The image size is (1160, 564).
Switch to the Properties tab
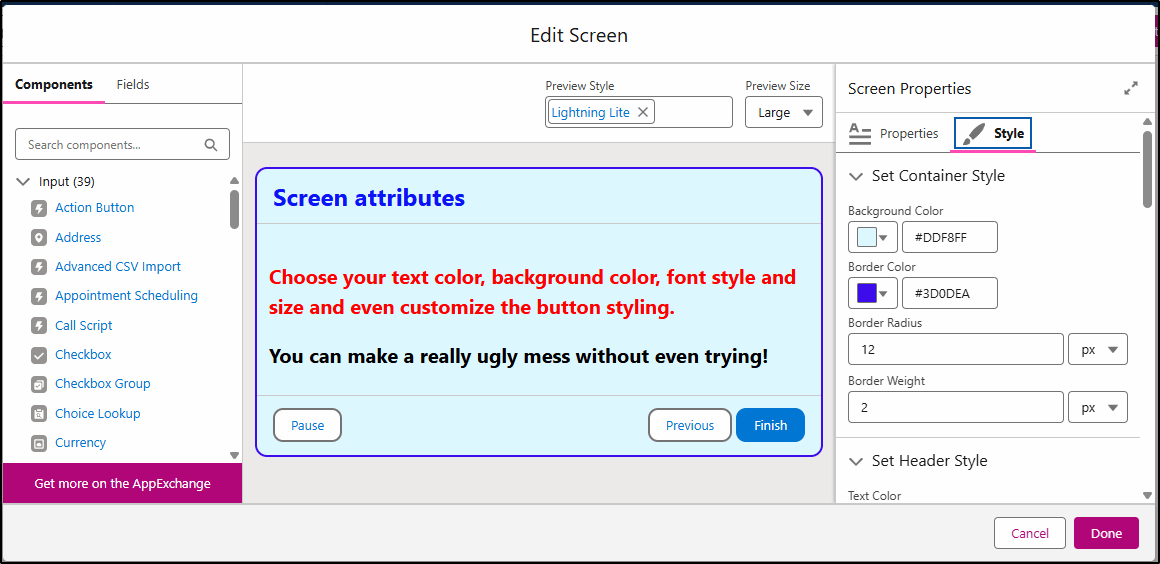(x=894, y=133)
